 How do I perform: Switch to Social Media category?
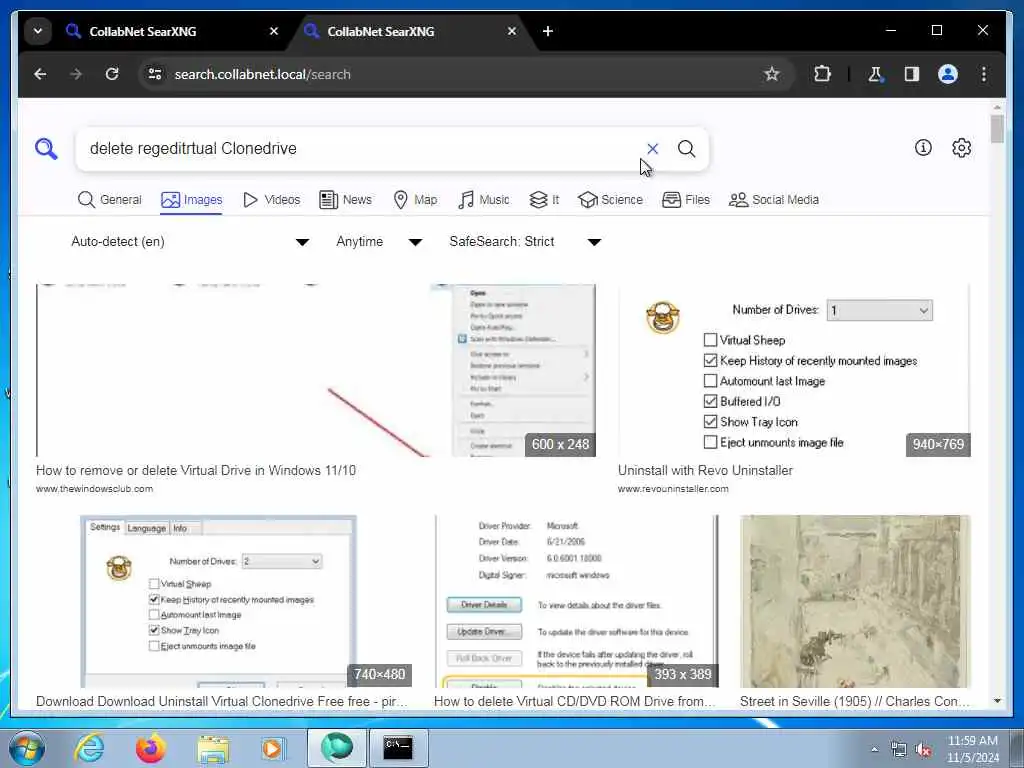[x=774, y=200]
